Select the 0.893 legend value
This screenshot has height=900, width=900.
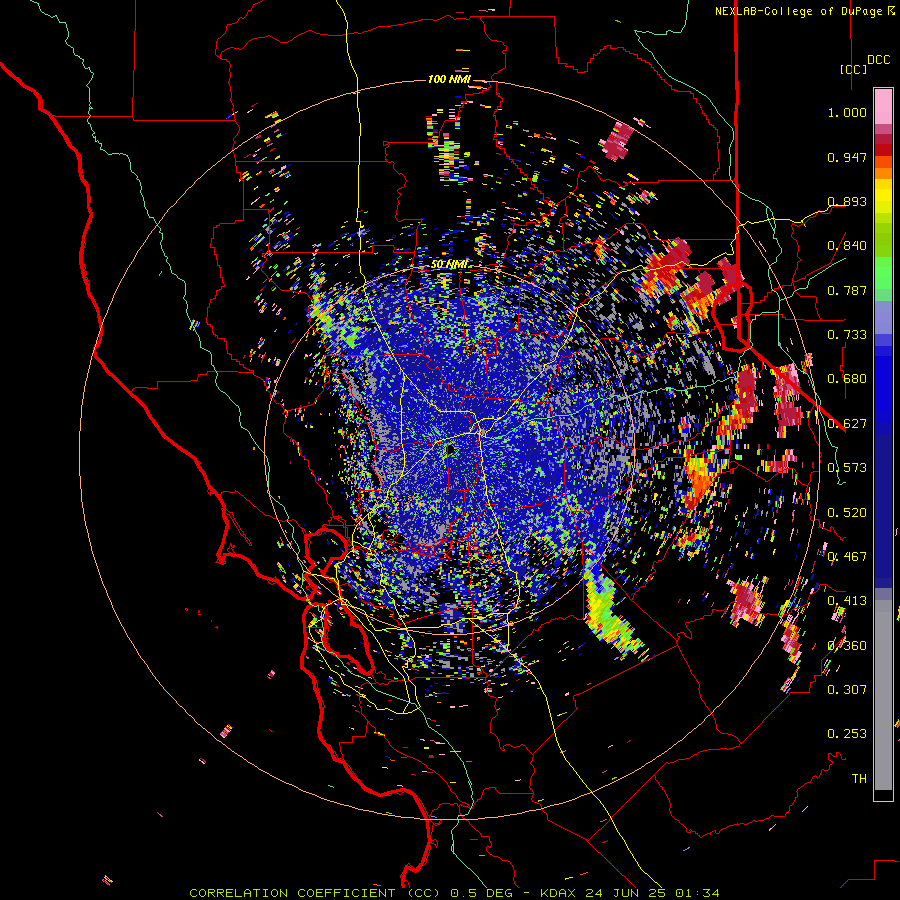point(847,201)
